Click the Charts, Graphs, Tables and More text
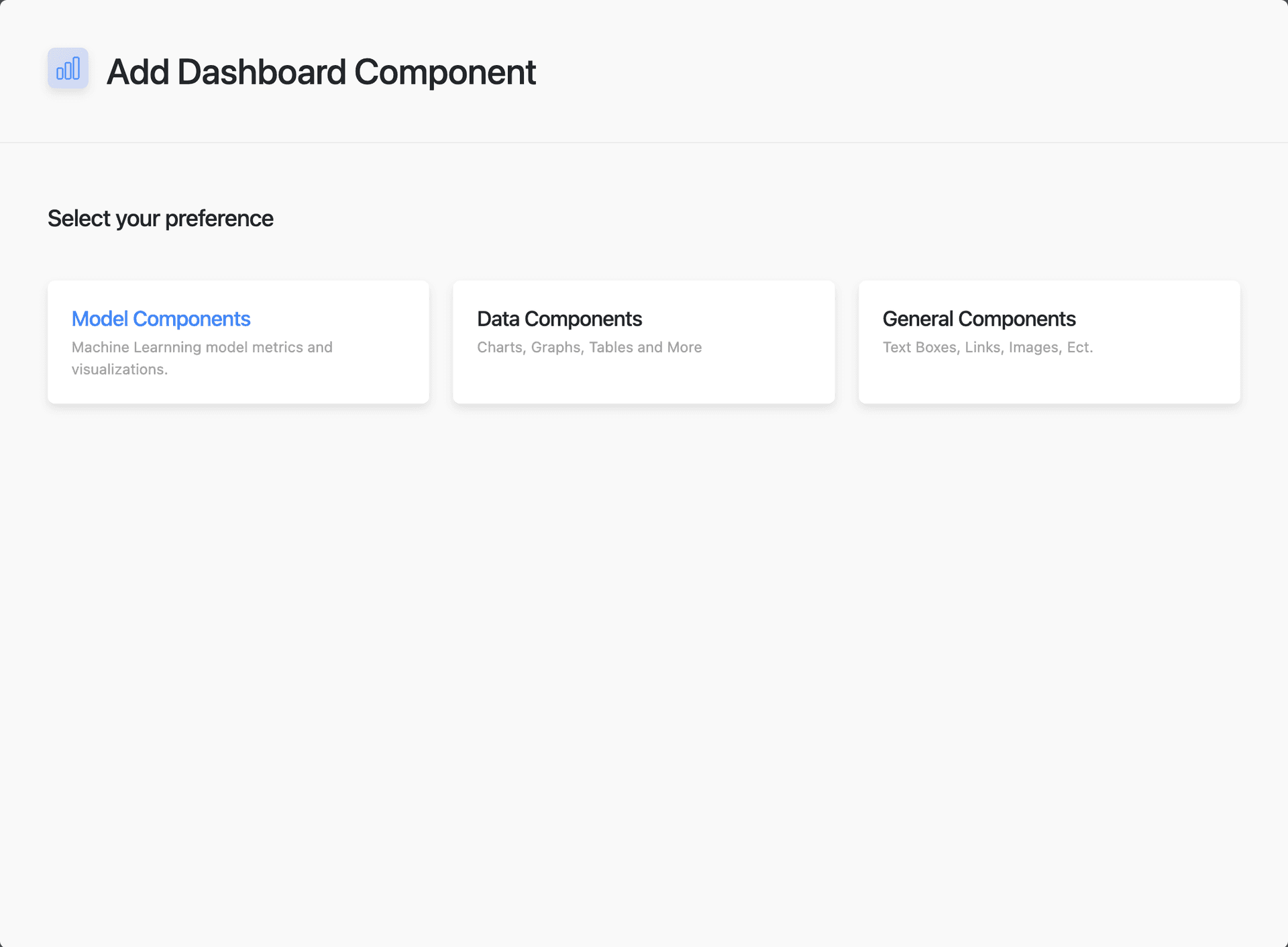This screenshot has width=1288, height=947. (589, 348)
